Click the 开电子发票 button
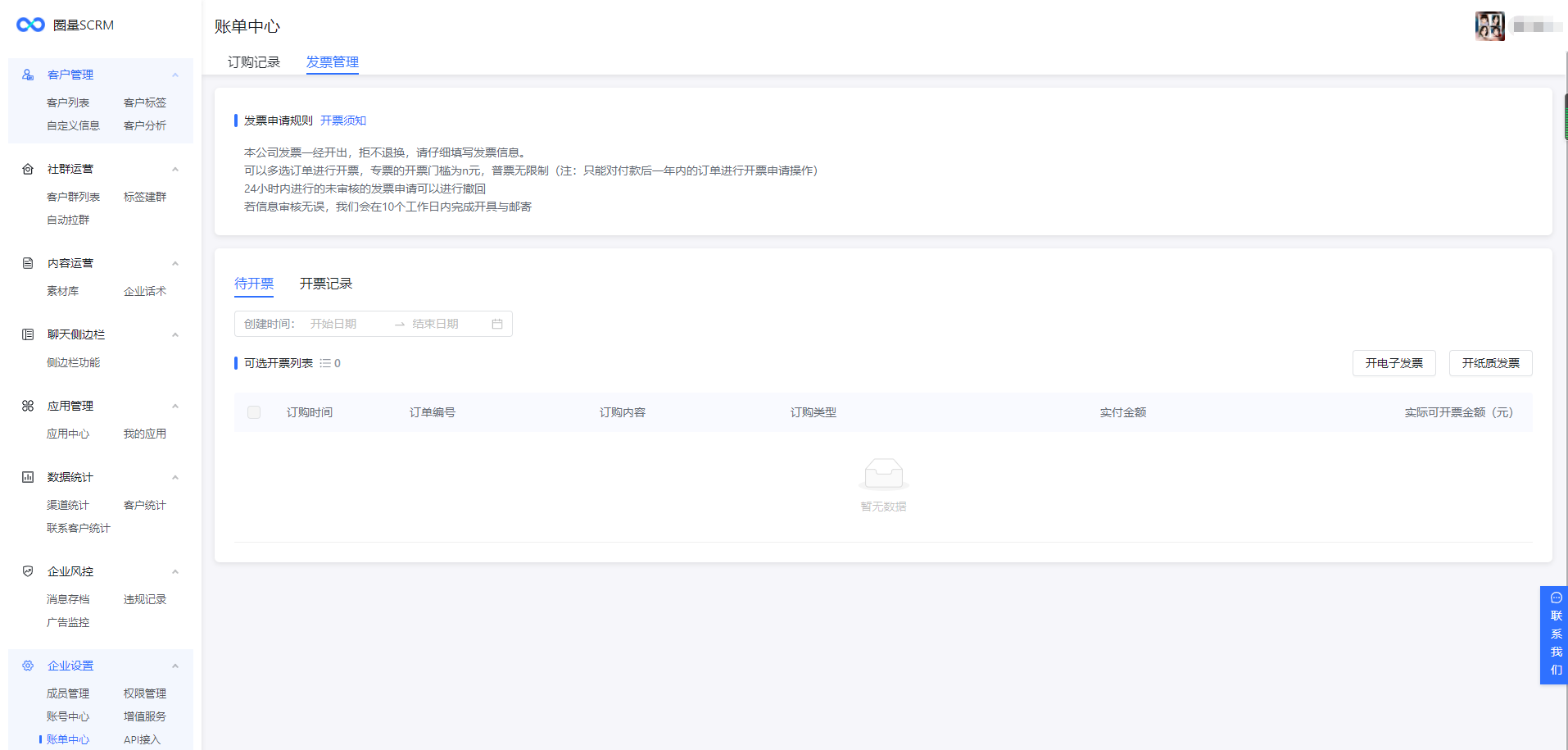The image size is (1568, 750). (1394, 363)
